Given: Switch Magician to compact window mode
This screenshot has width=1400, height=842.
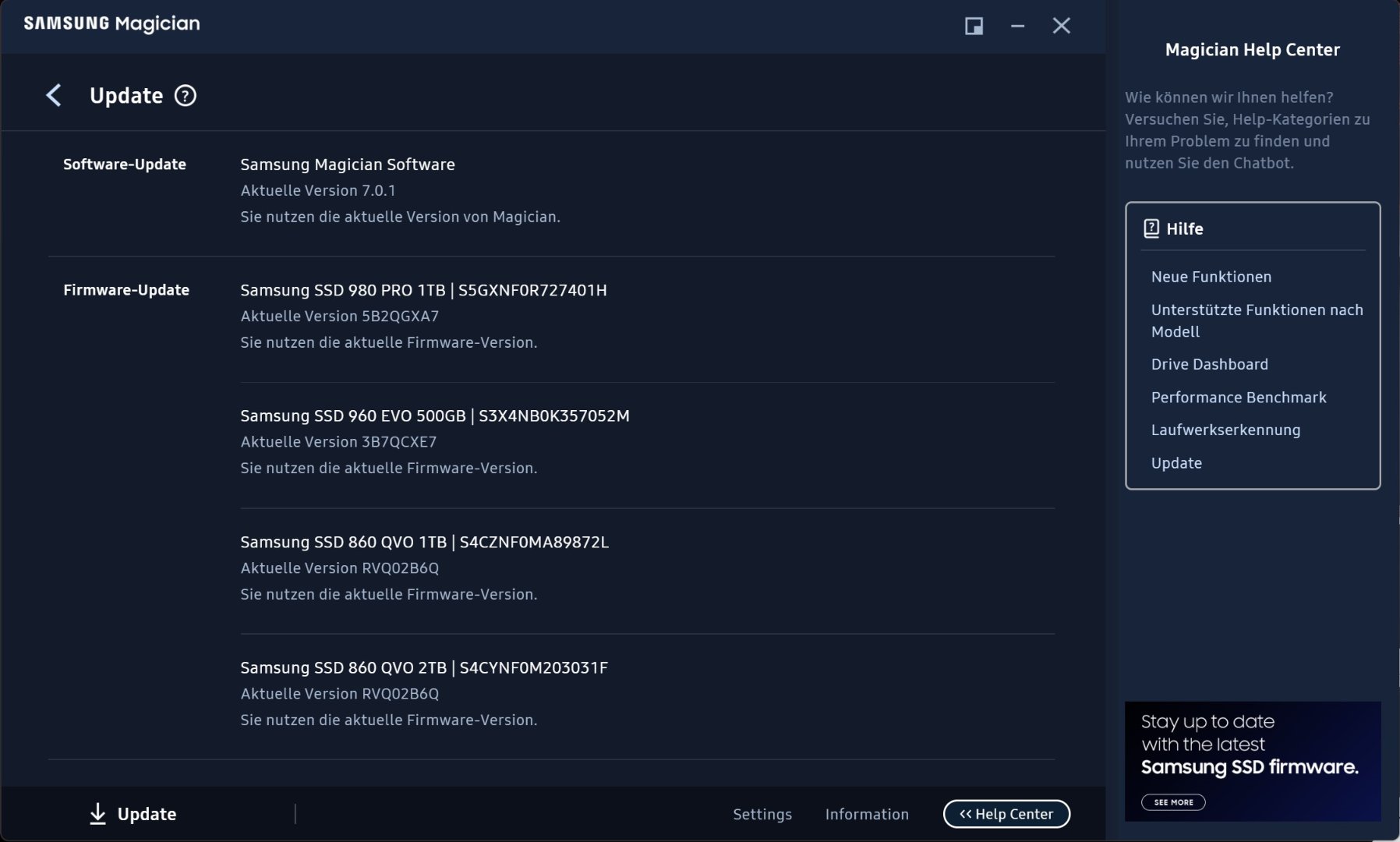Looking at the screenshot, I should coord(974,26).
